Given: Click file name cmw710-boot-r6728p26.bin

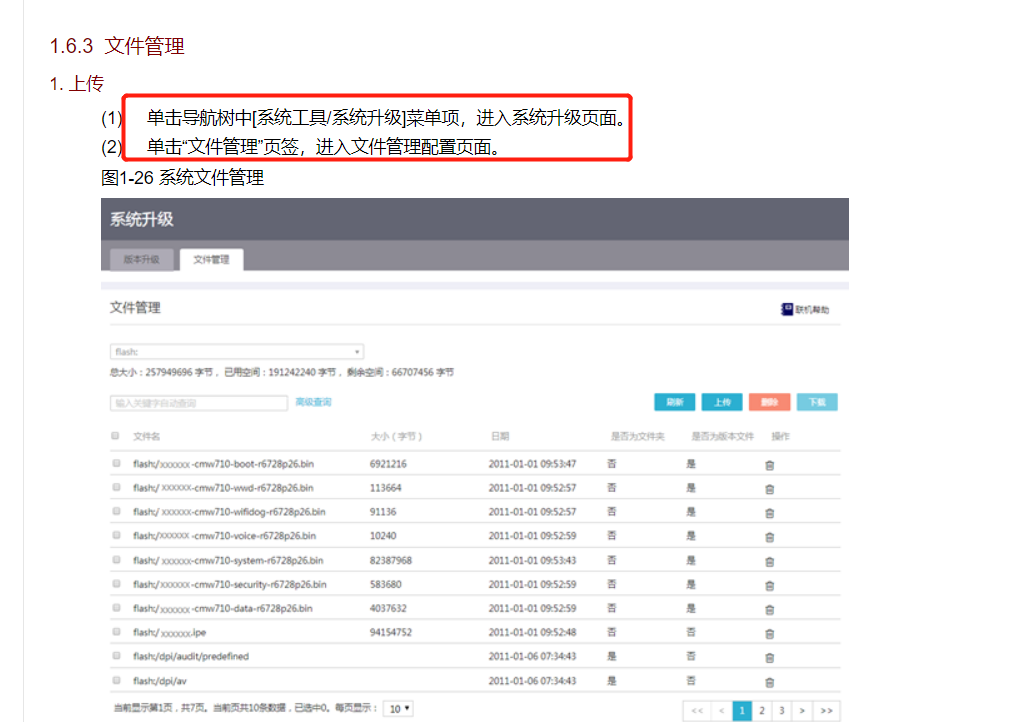Looking at the screenshot, I should point(223,464).
